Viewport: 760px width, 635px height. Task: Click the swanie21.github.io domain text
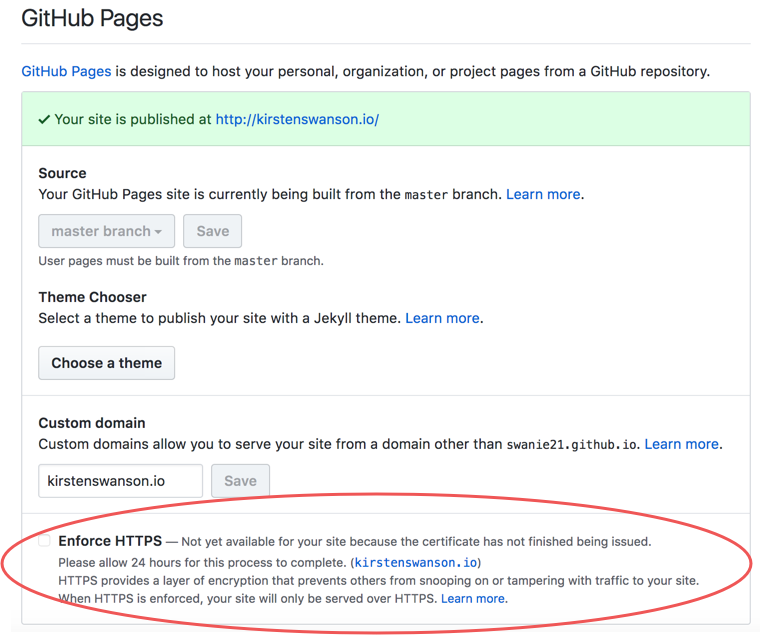(x=573, y=444)
